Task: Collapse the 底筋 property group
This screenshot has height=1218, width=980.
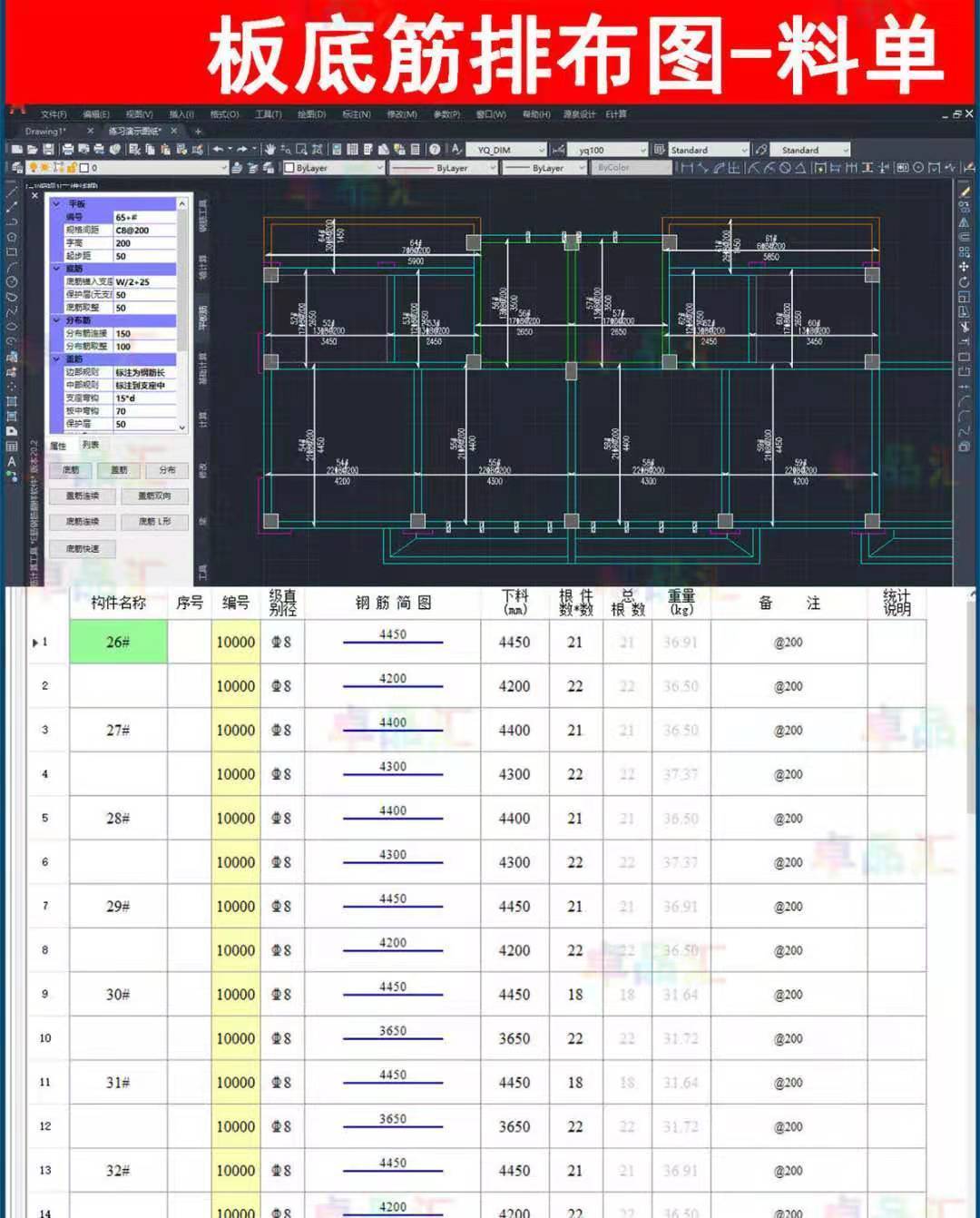Action: [x=56, y=270]
